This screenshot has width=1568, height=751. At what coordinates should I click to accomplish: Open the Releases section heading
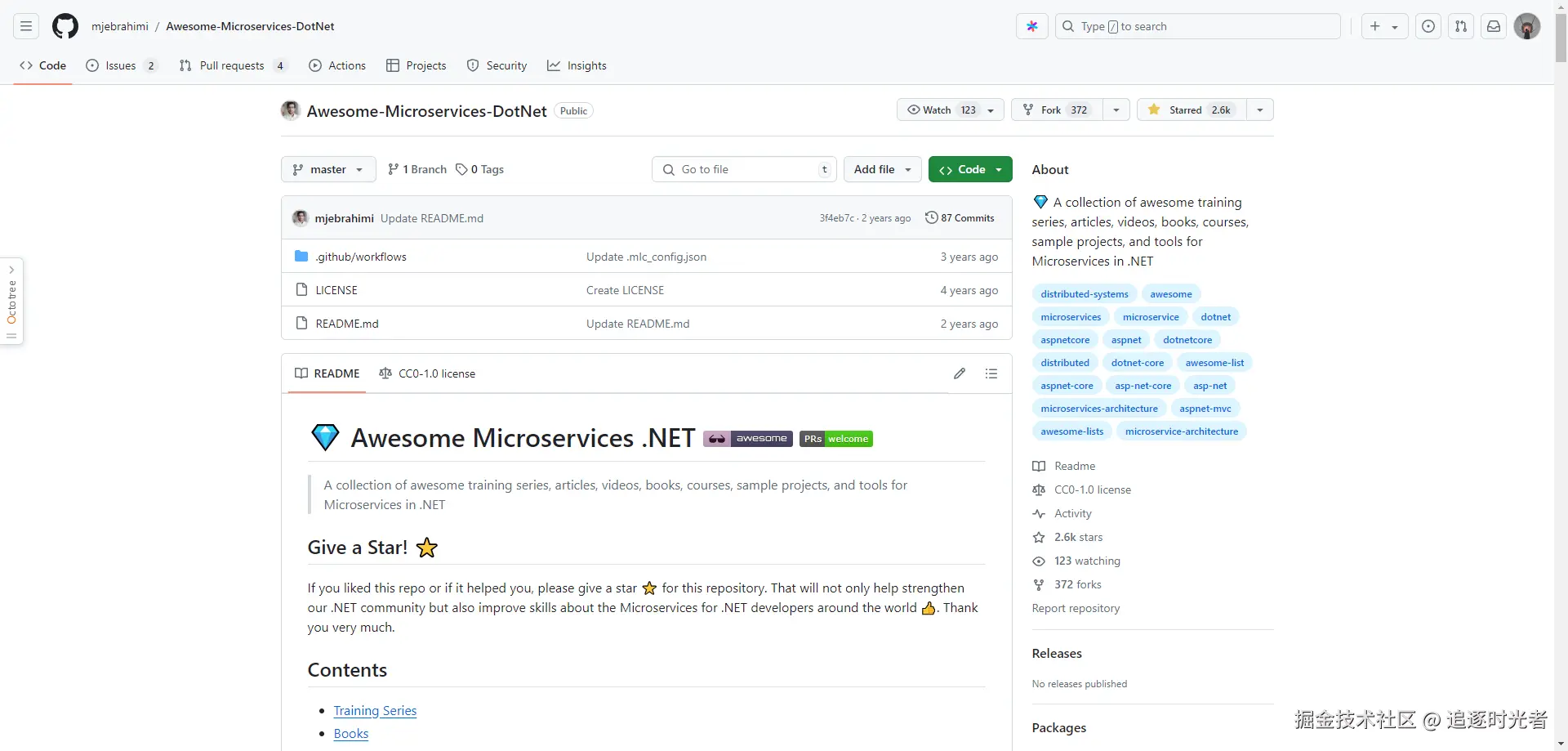1057,654
